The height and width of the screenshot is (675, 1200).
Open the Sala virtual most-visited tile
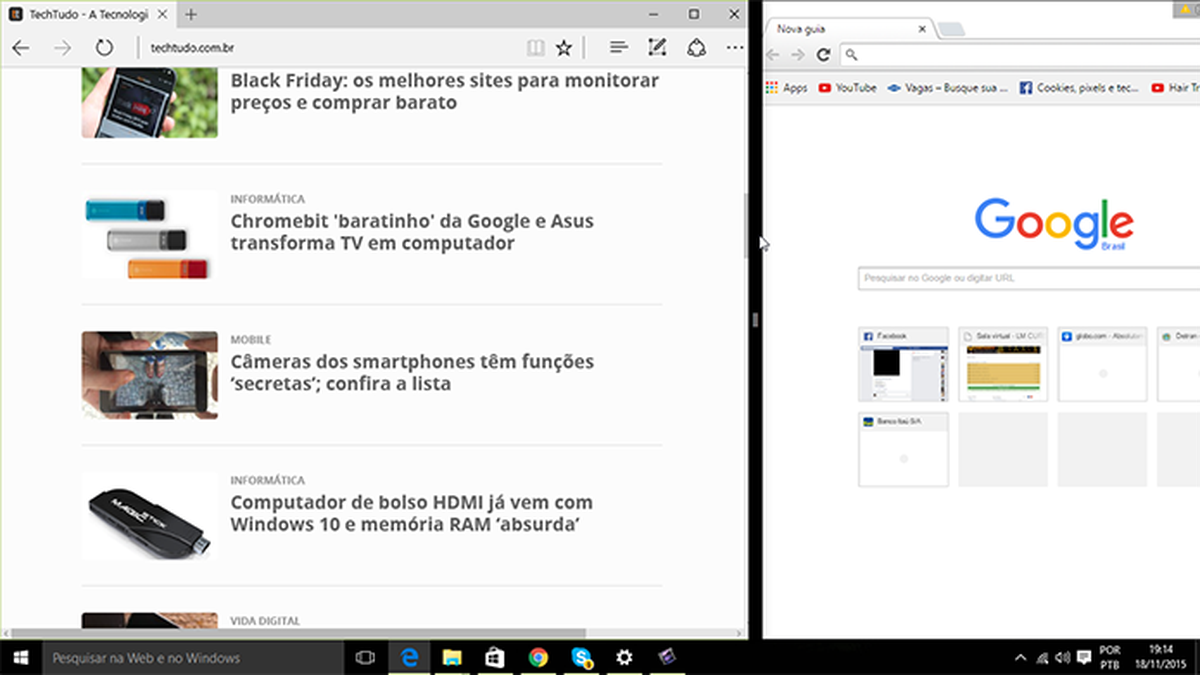[x=1003, y=364]
